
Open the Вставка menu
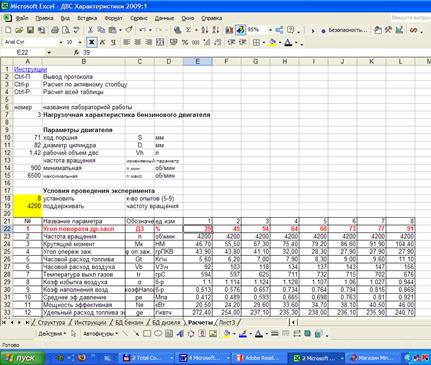[87, 18]
